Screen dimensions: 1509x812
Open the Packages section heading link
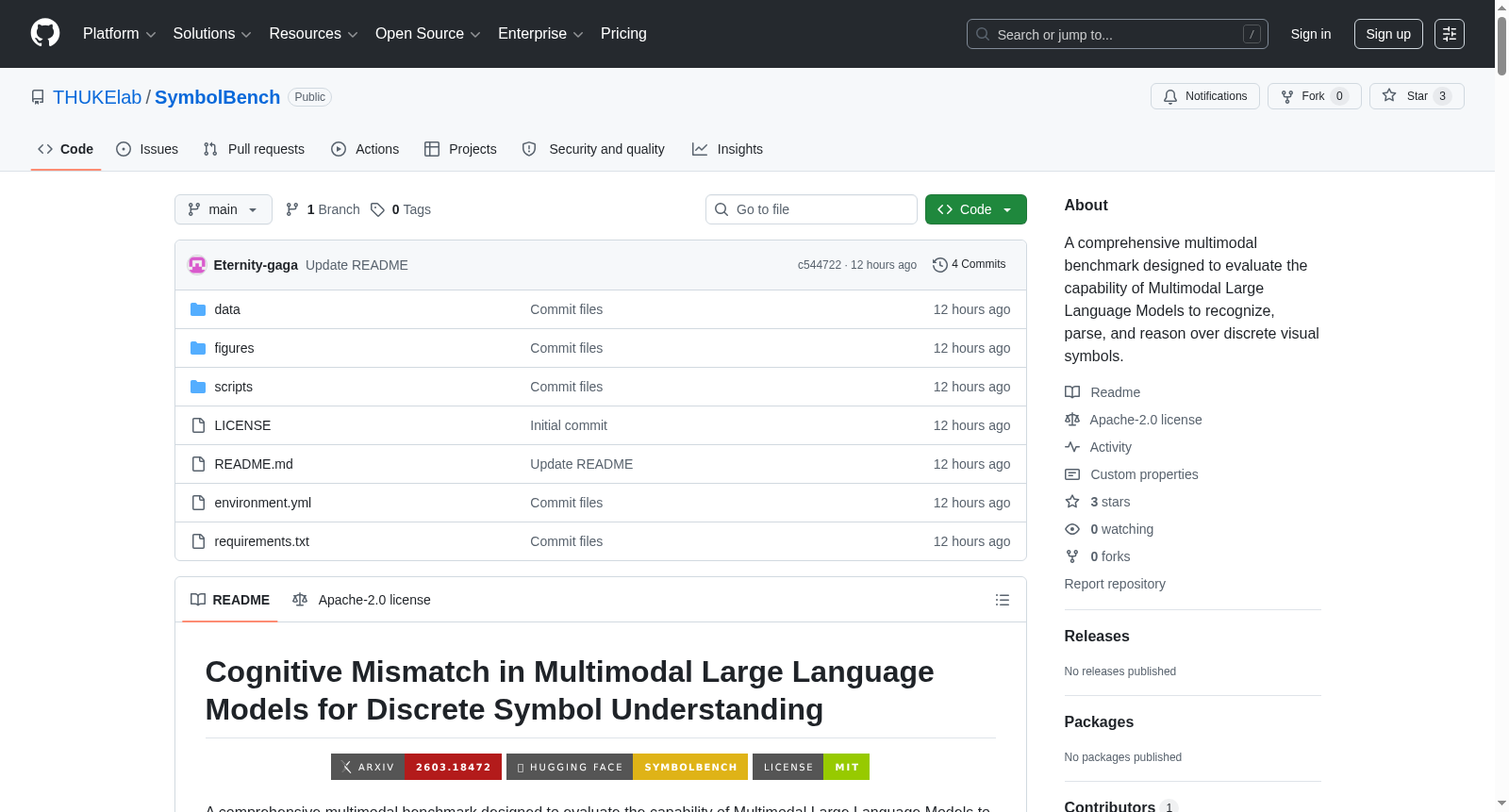[1099, 722]
